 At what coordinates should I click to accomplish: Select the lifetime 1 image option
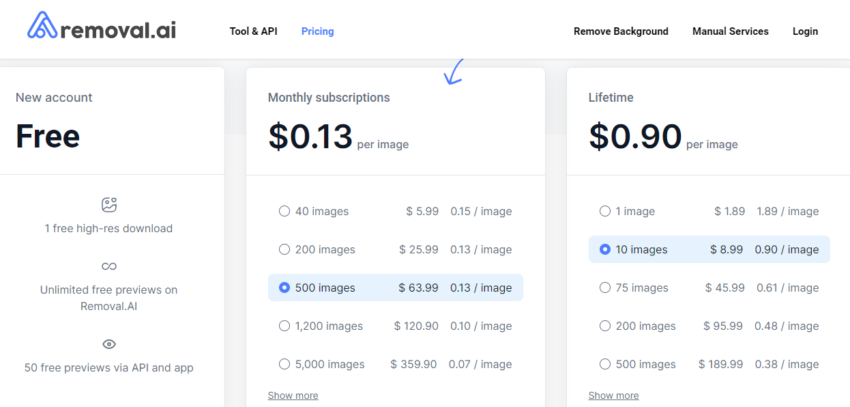coord(605,211)
